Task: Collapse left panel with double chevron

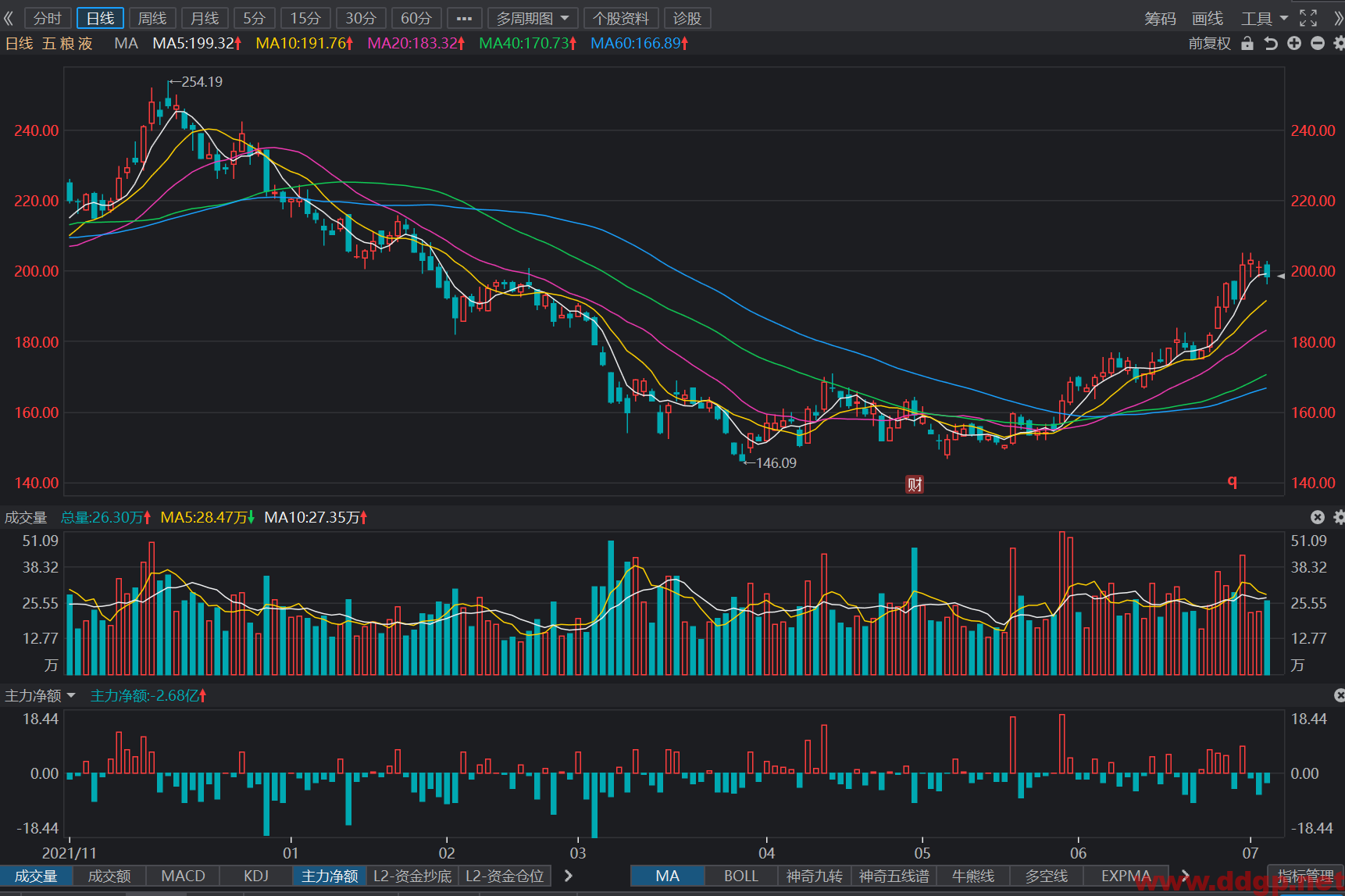Action: tap(9, 18)
